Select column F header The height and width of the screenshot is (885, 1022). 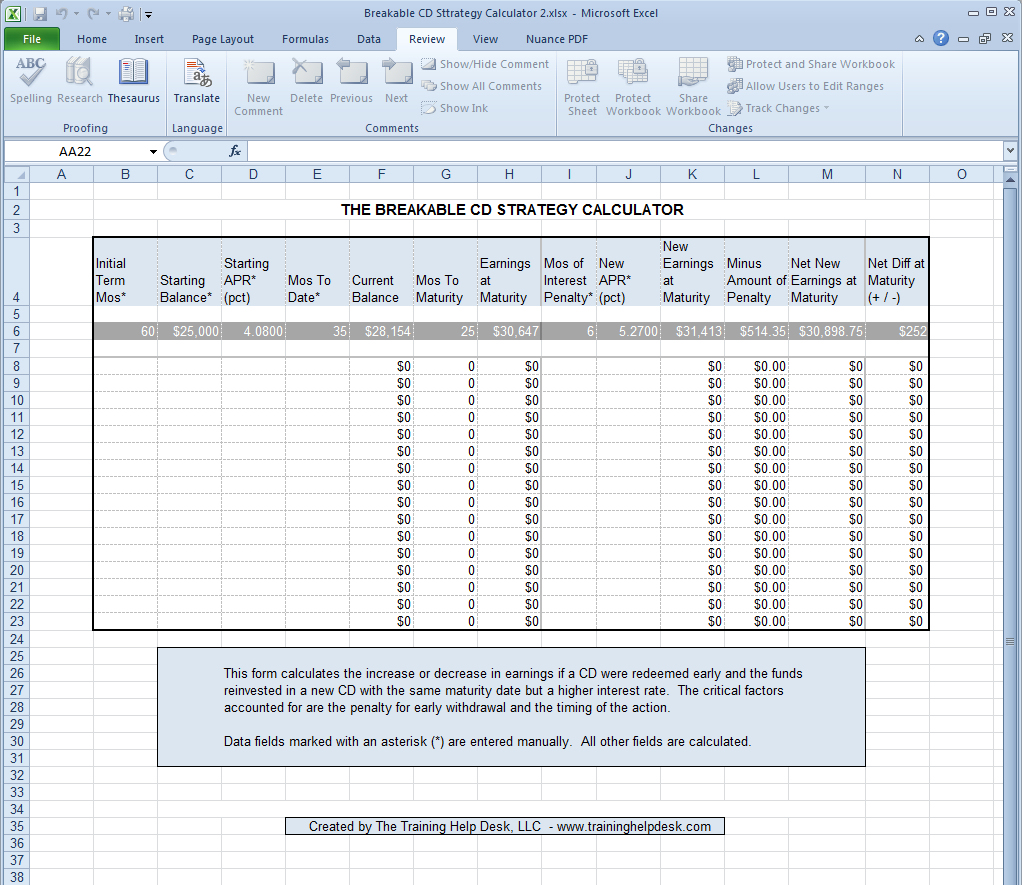381,174
